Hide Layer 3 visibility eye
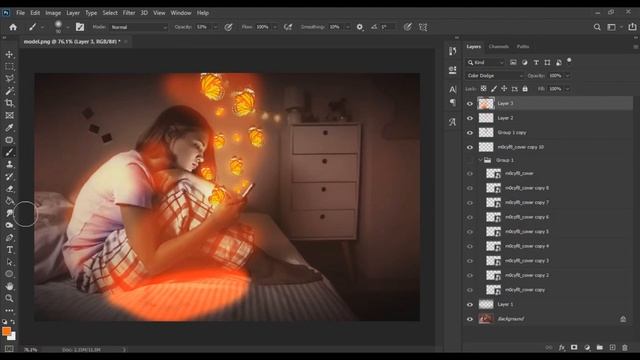The image size is (640, 360). [x=470, y=104]
